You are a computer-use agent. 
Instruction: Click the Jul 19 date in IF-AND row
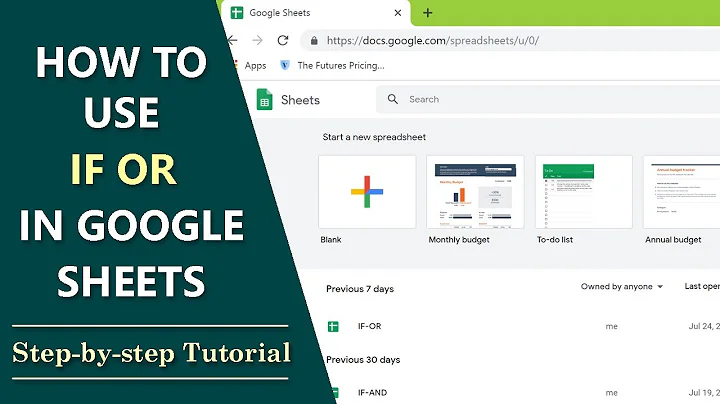pos(704,393)
